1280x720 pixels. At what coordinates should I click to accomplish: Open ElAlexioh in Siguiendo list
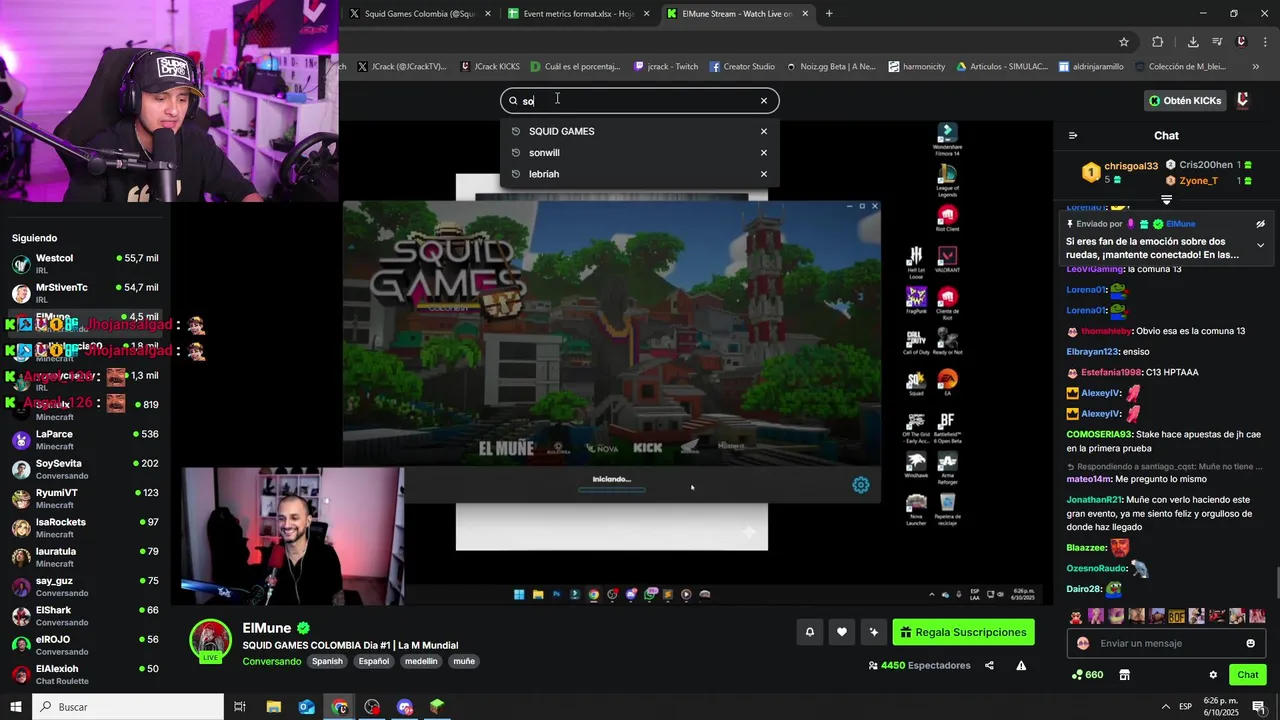pyautogui.click(x=85, y=674)
